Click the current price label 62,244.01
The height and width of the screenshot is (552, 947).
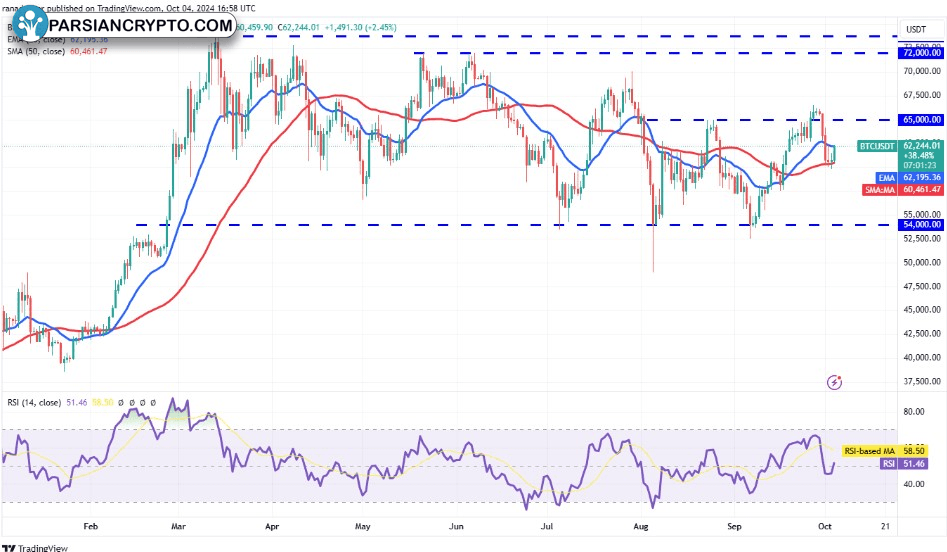coord(922,146)
